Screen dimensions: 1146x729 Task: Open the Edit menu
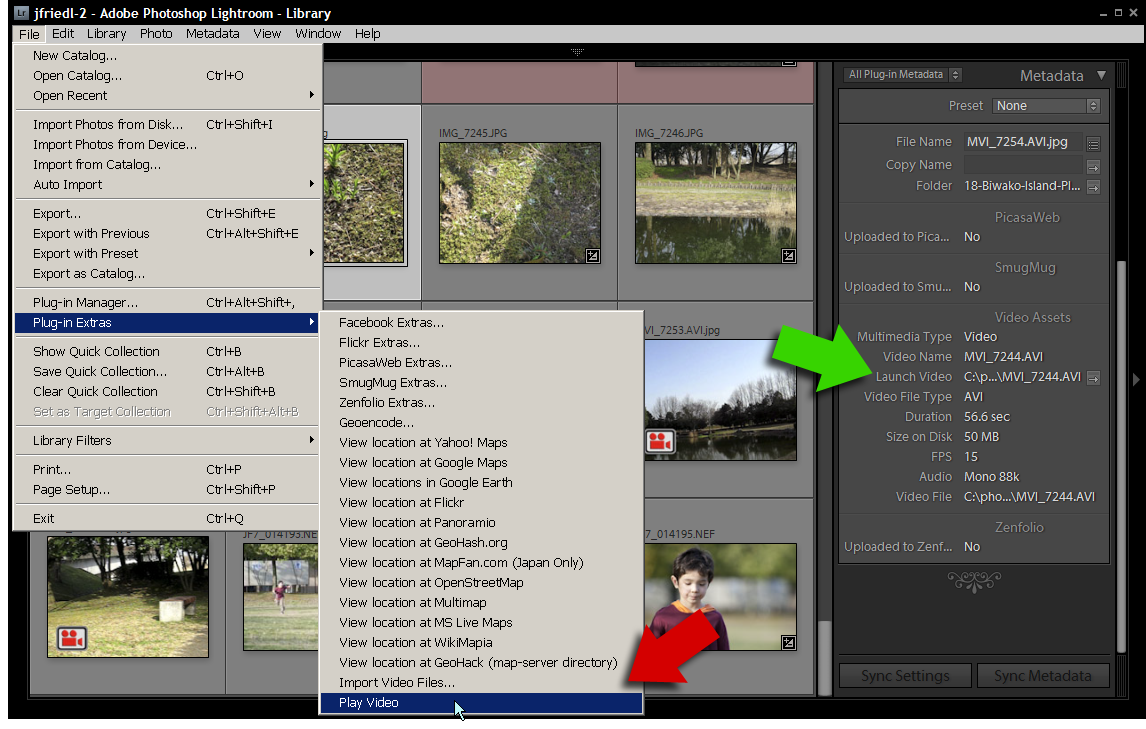tap(63, 34)
